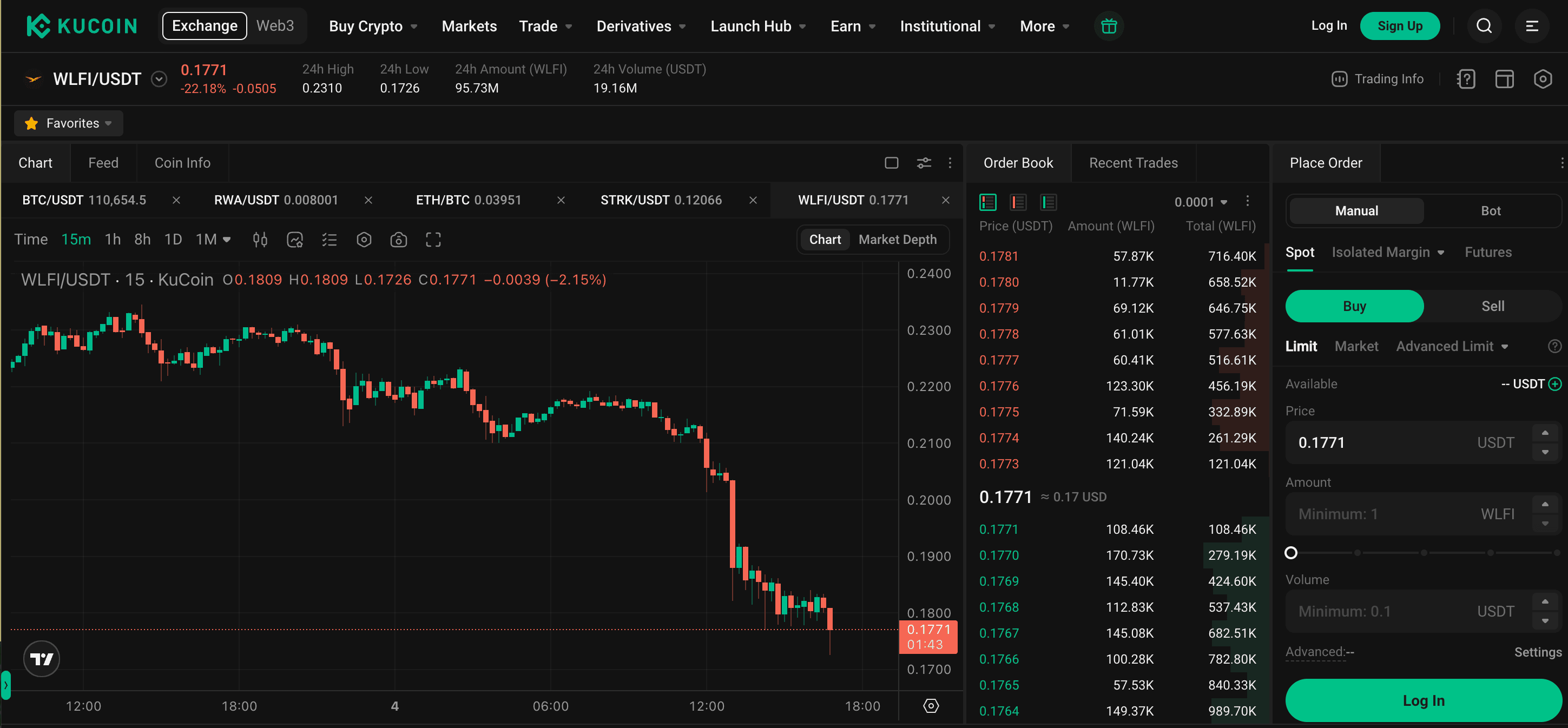Select the Market order type tab
Viewport: 1568px width, 728px height.
[1356, 346]
